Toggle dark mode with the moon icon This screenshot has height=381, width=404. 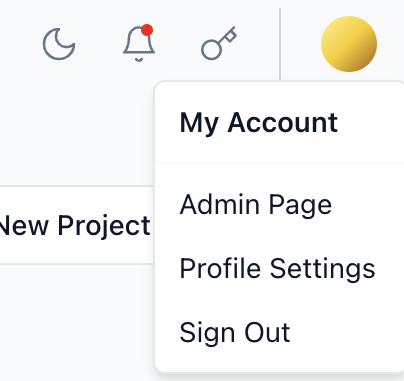point(59,44)
